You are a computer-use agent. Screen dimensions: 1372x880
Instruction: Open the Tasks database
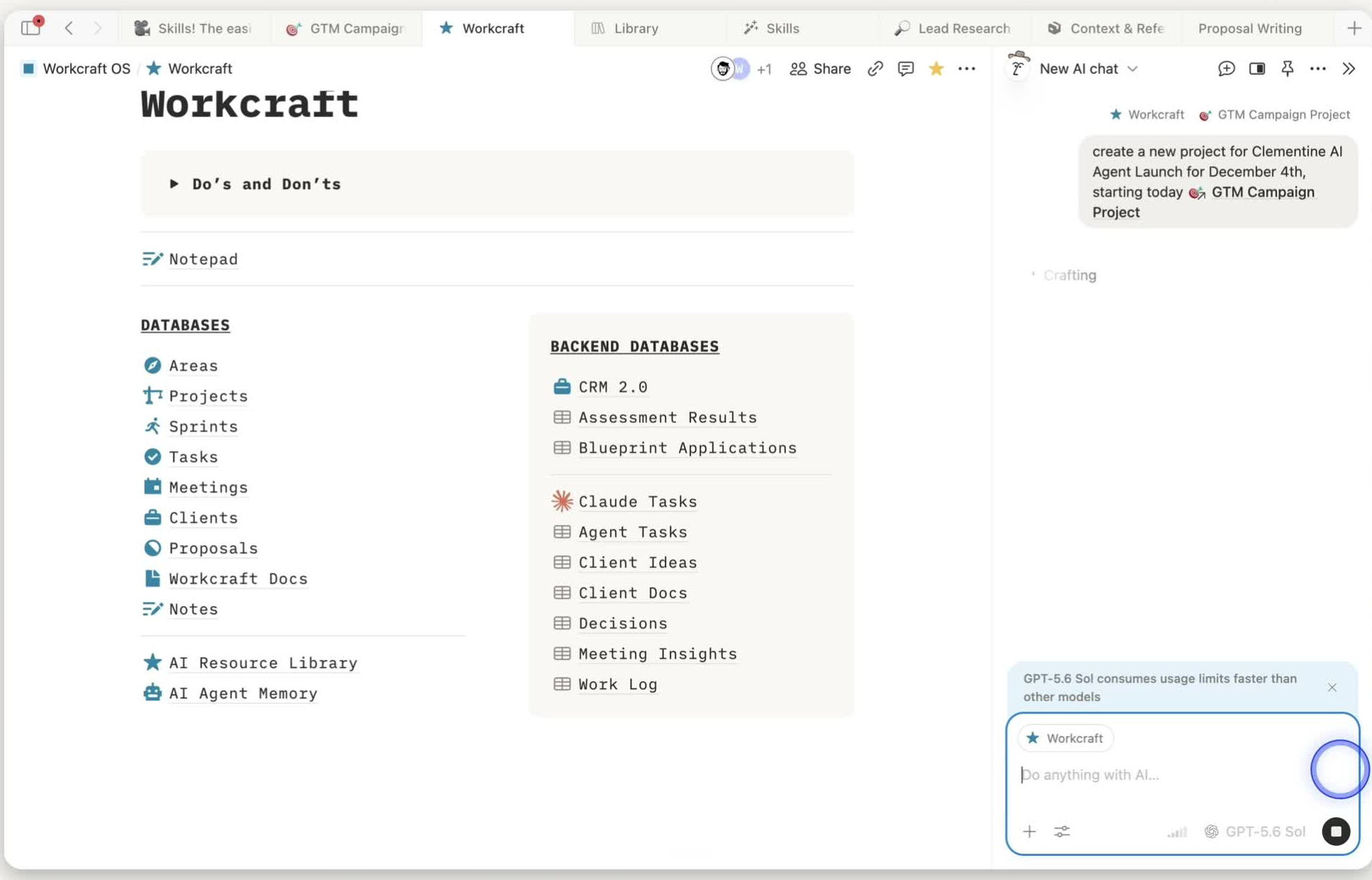tap(193, 457)
